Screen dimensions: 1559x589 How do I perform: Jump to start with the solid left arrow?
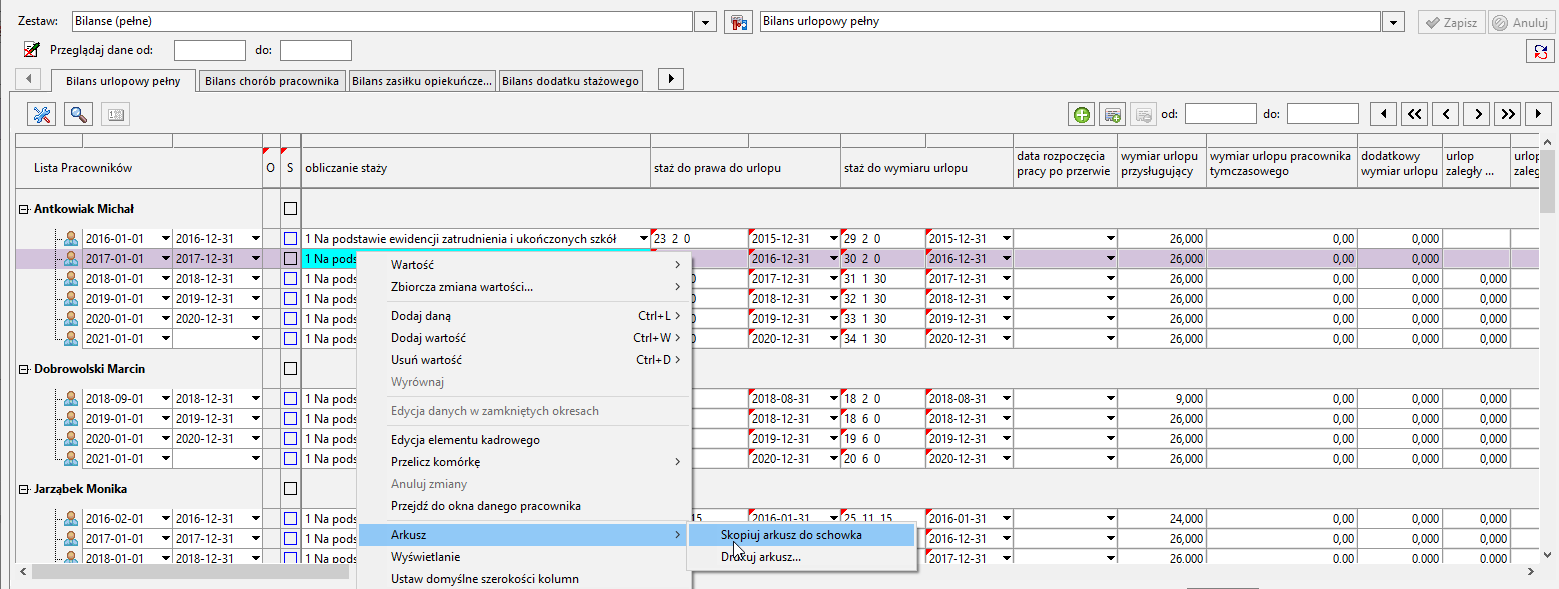click(1383, 114)
